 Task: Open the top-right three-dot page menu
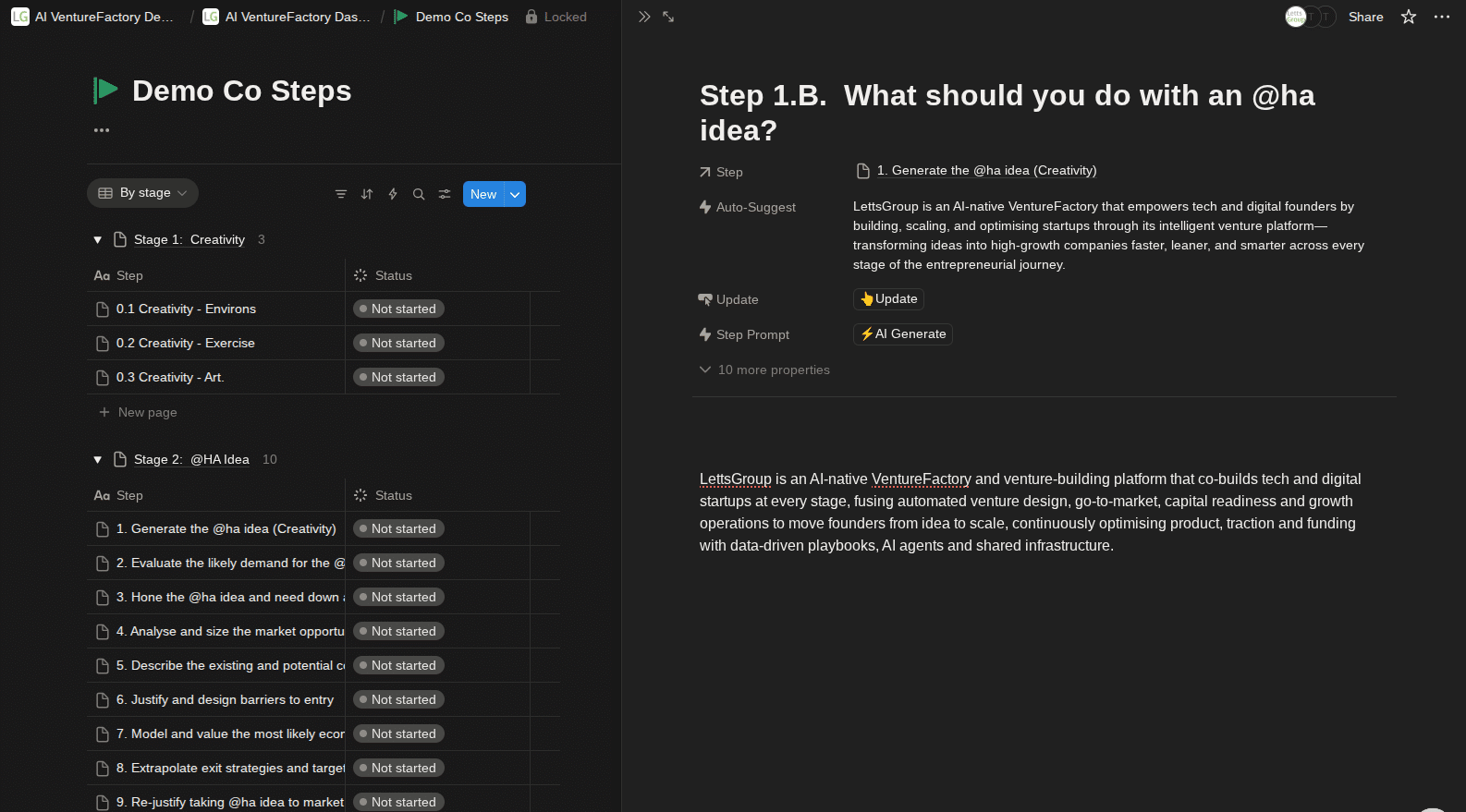(1442, 17)
